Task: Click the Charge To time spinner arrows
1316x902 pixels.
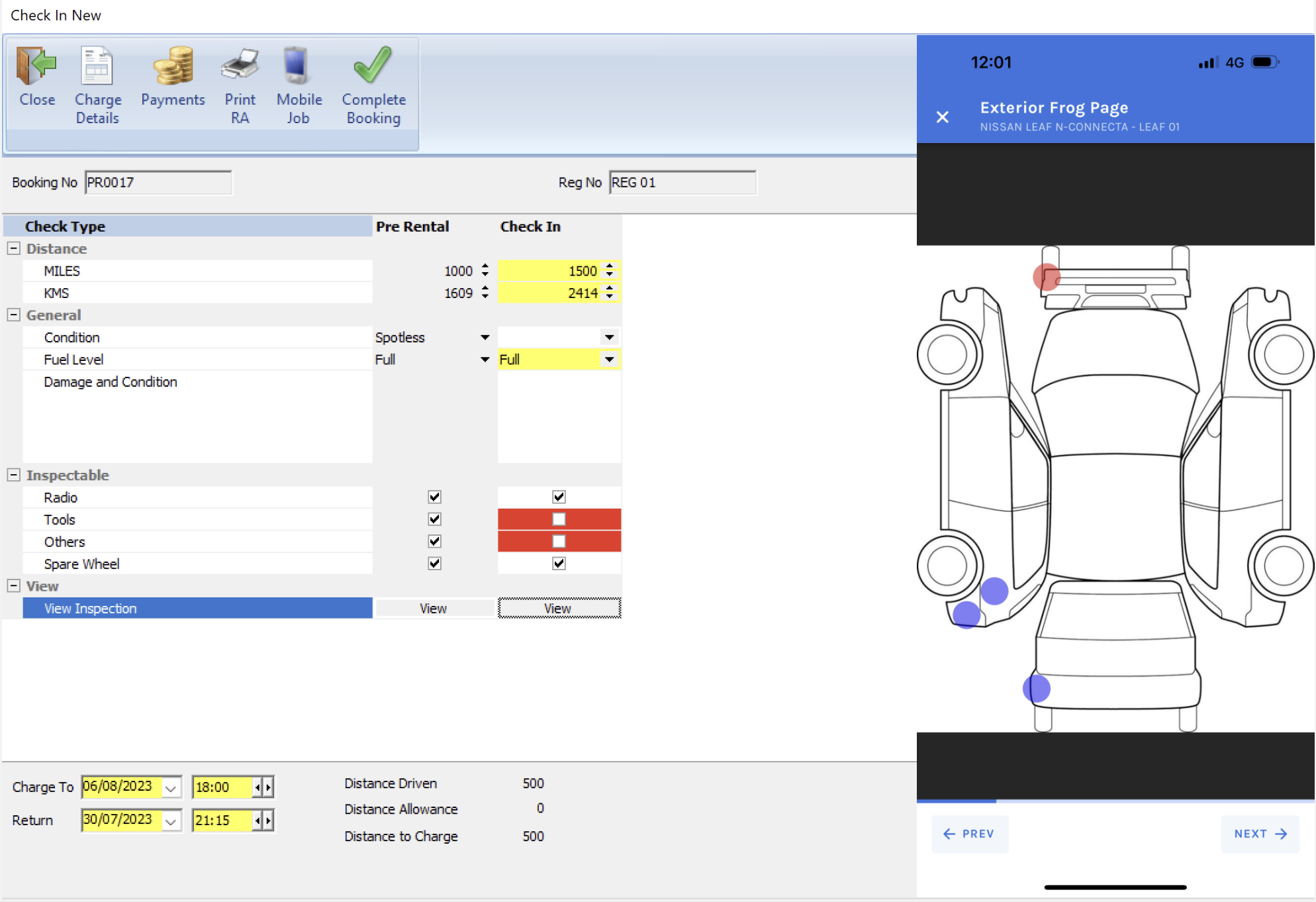Action: (x=263, y=787)
